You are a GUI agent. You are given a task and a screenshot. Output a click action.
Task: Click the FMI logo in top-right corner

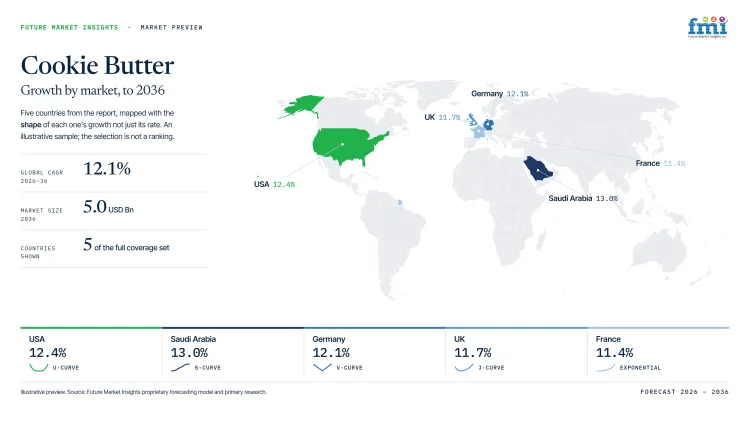coord(707,27)
